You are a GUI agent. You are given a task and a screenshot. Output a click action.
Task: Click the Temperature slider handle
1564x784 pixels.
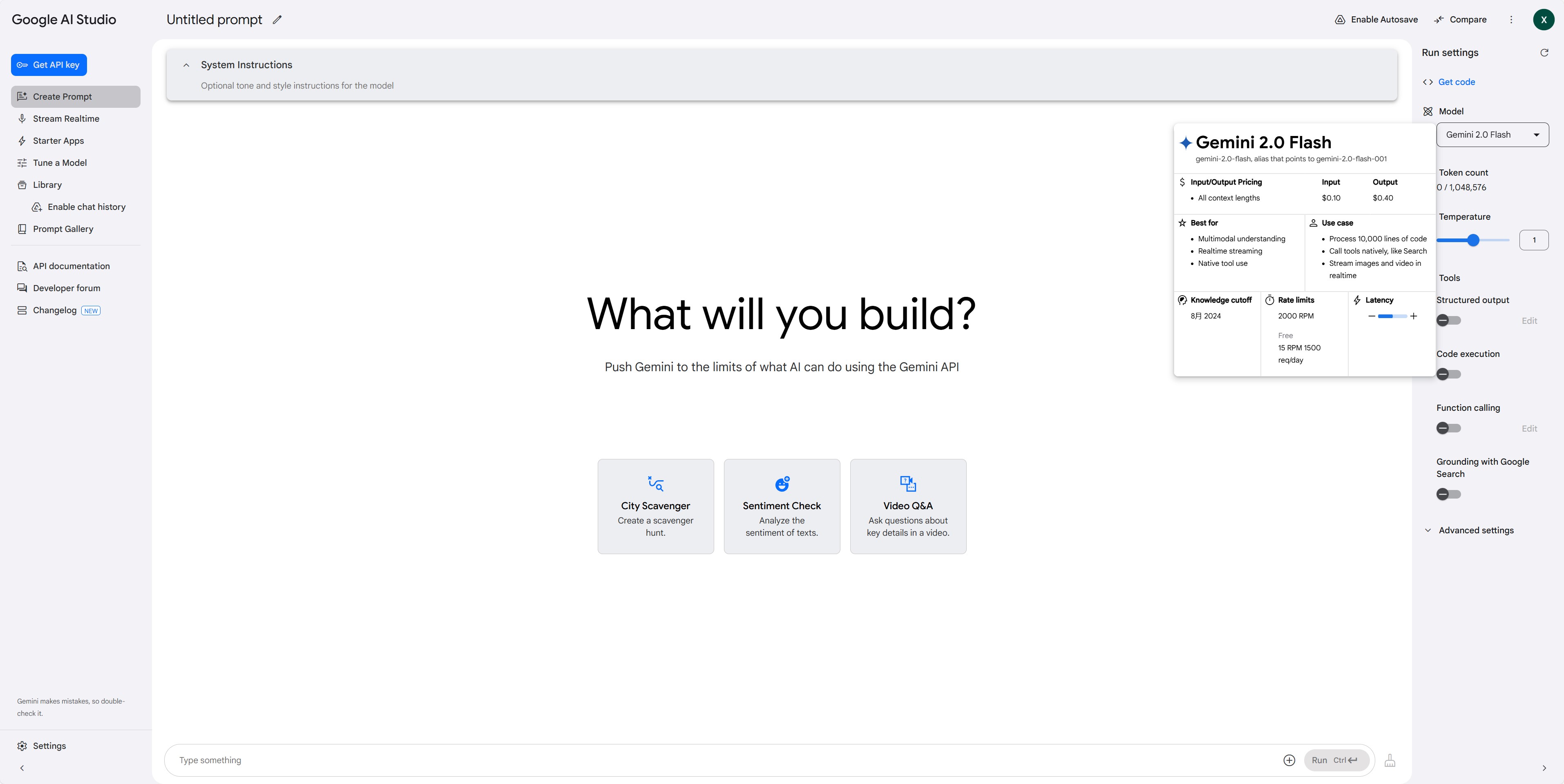pyautogui.click(x=1473, y=240)
